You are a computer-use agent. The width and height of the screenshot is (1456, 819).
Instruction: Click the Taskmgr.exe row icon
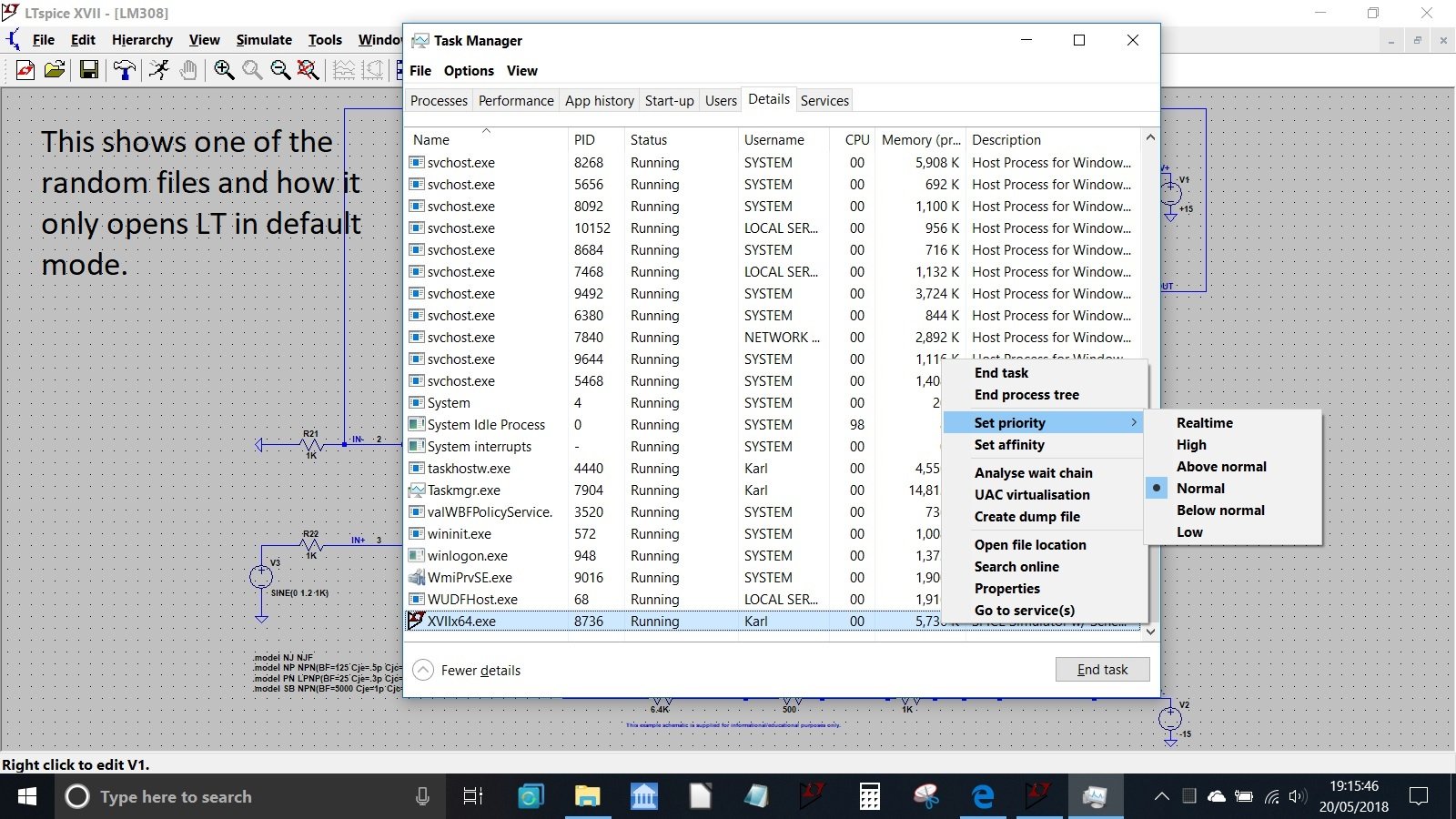coord(417,490)
